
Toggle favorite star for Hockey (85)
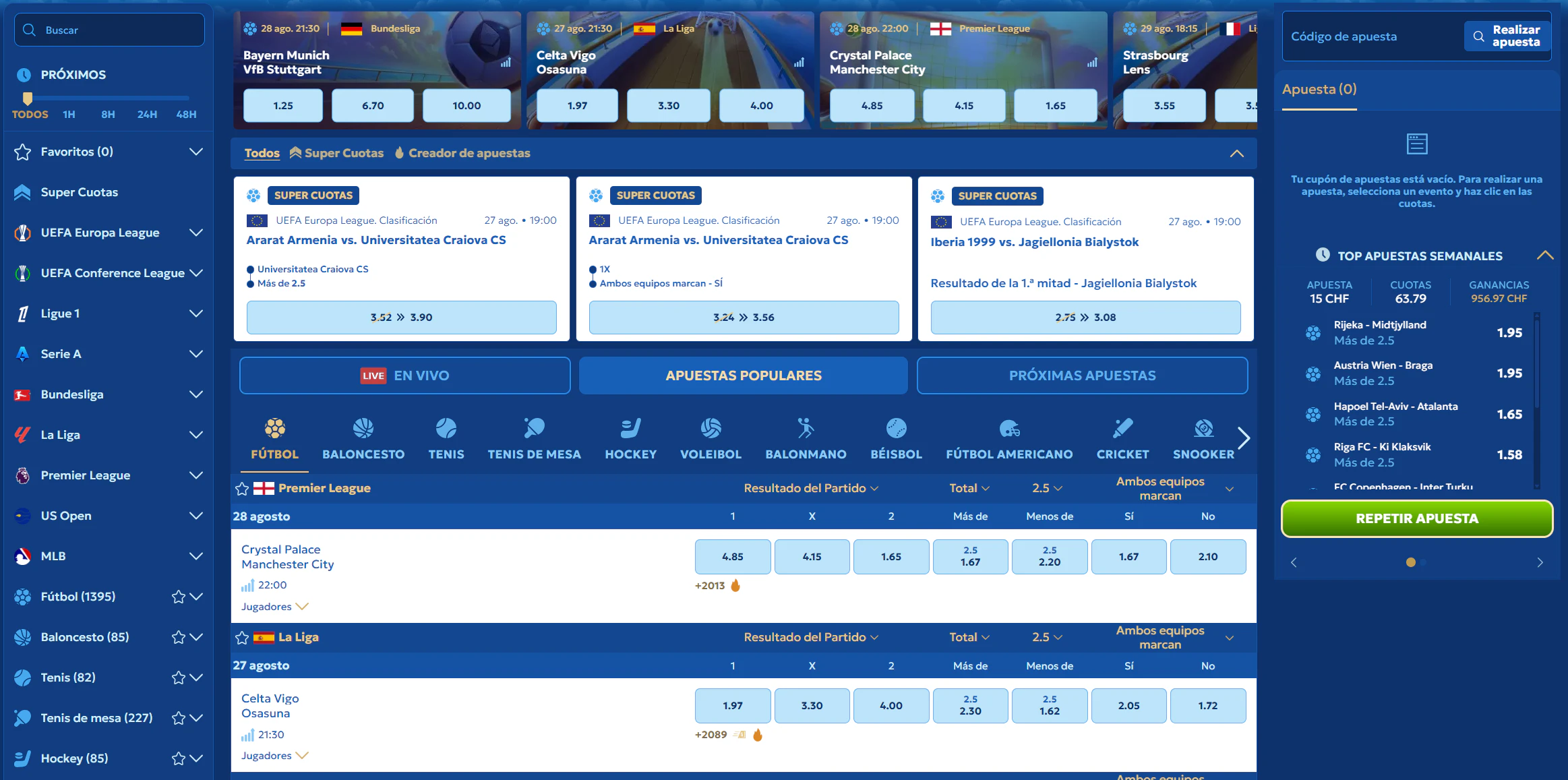pyautogui.click(x=179, y=758)
